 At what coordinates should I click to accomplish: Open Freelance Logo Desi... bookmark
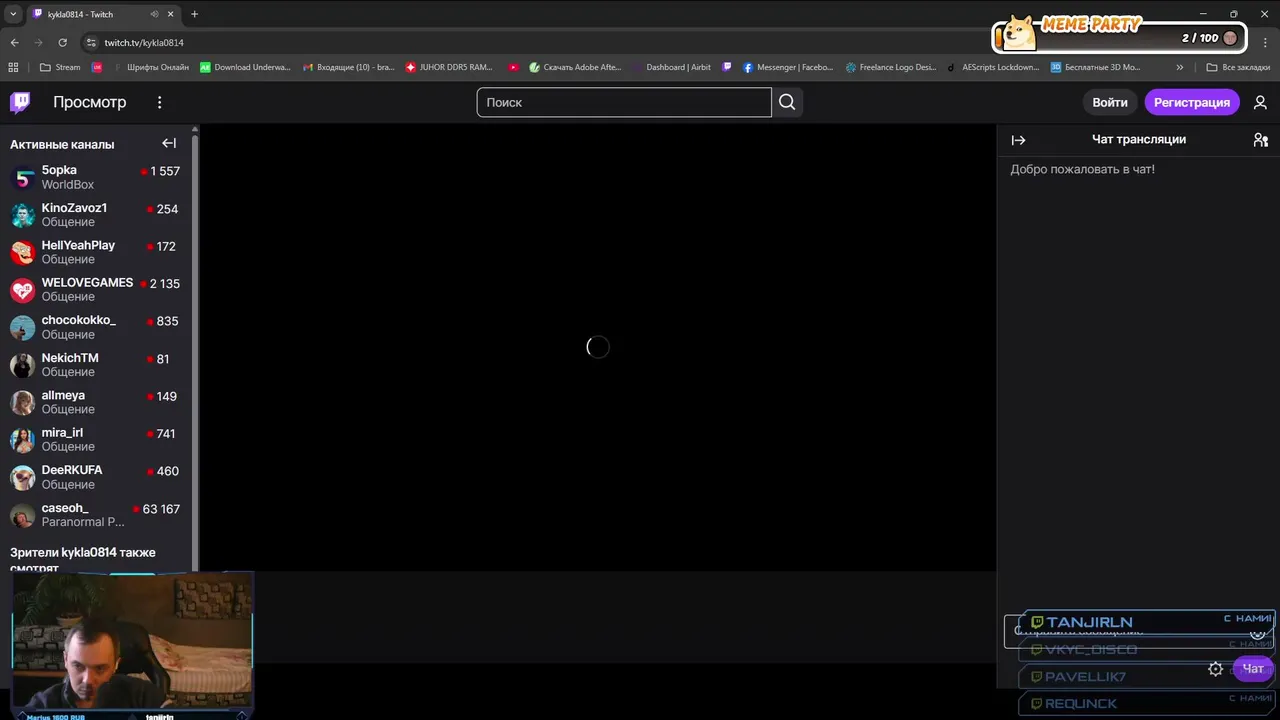coord(891,67)
